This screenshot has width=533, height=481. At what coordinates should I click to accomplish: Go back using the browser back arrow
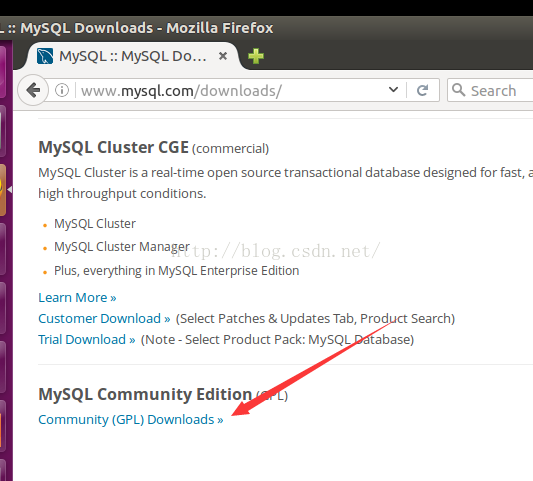(x=33, y=90)
